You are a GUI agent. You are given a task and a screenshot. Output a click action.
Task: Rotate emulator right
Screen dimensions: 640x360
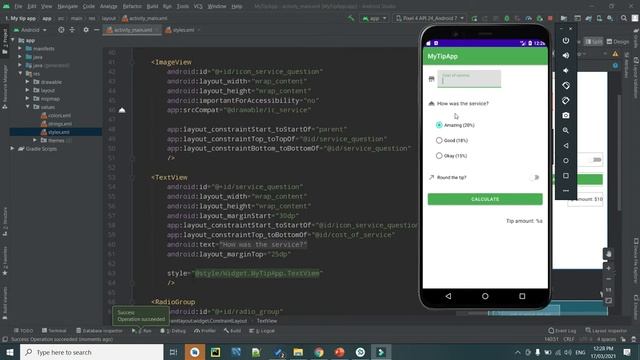click(x=566, y=100)
